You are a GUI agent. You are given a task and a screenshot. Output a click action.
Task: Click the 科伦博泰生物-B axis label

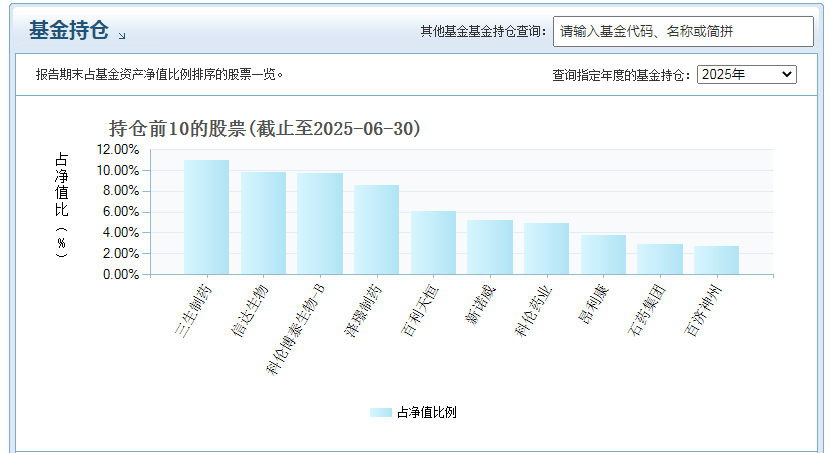295,330
